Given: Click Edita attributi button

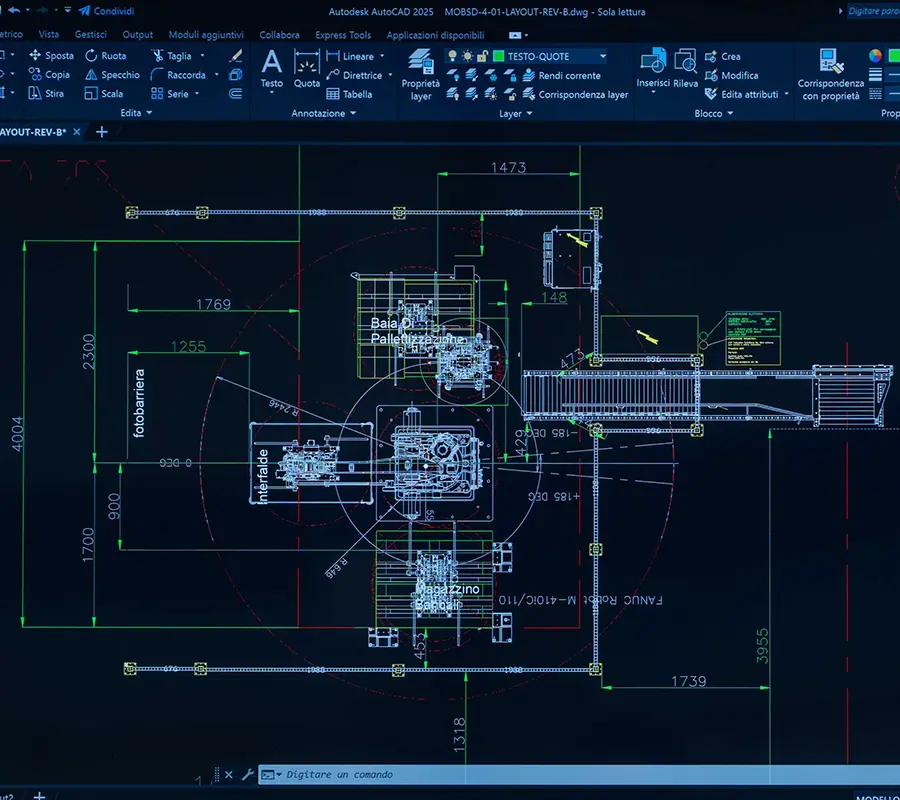Looking at the screenshot, I should coord(742,94).
